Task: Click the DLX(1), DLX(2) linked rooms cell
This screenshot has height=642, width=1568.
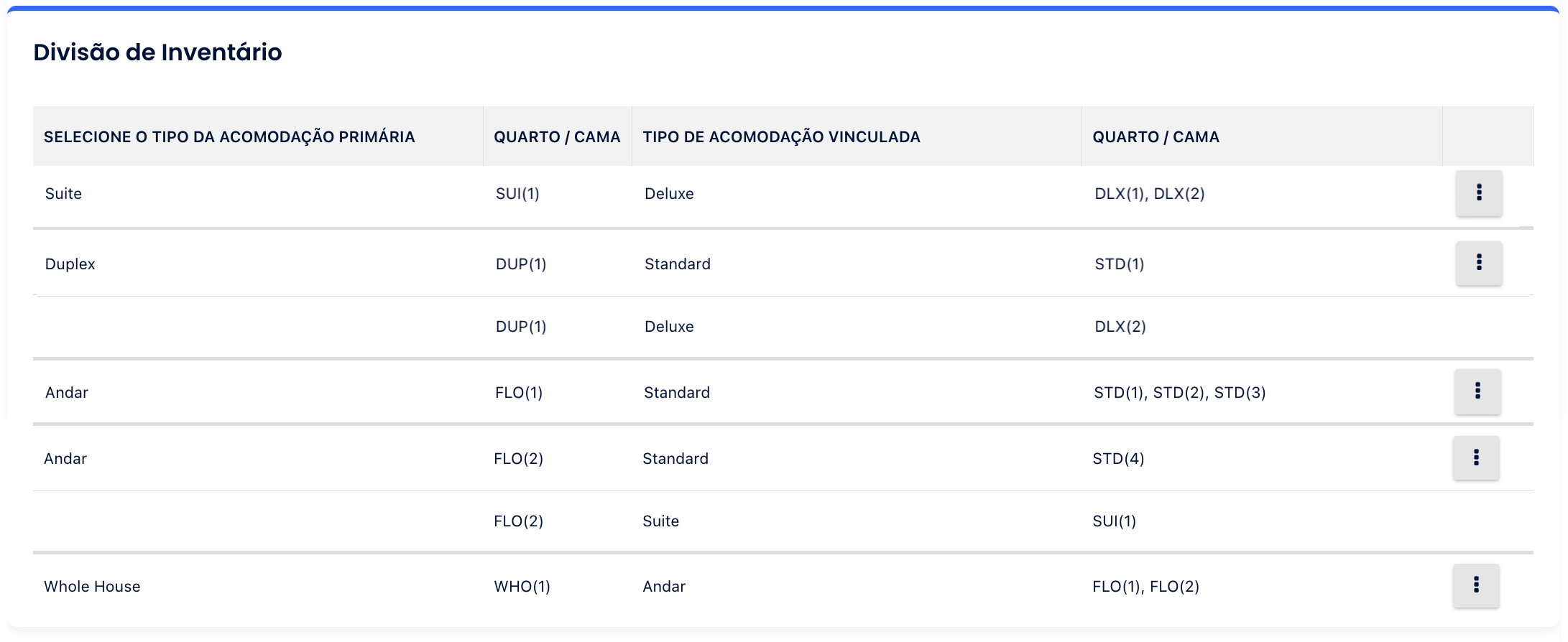Action: (x=1149, y=194)
